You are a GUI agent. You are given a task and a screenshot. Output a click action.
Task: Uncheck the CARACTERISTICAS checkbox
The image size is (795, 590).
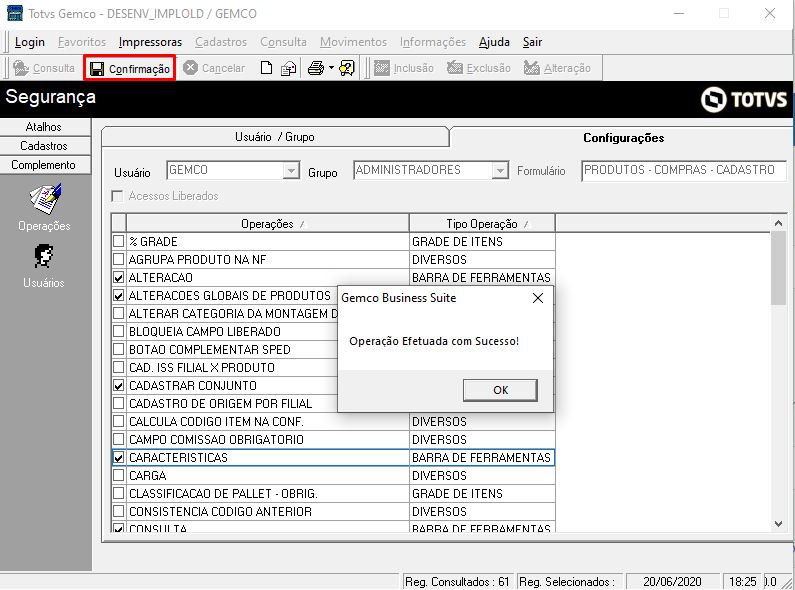pyautogui.click(x=119, y=458)
